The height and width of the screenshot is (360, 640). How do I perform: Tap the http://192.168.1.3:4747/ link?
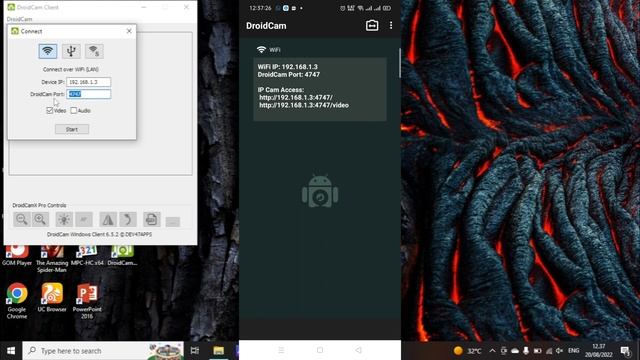coord(296,98)
